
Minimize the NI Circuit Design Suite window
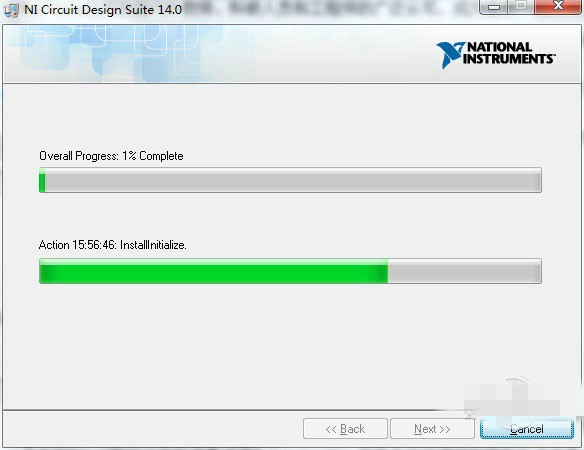pos(494,7)
